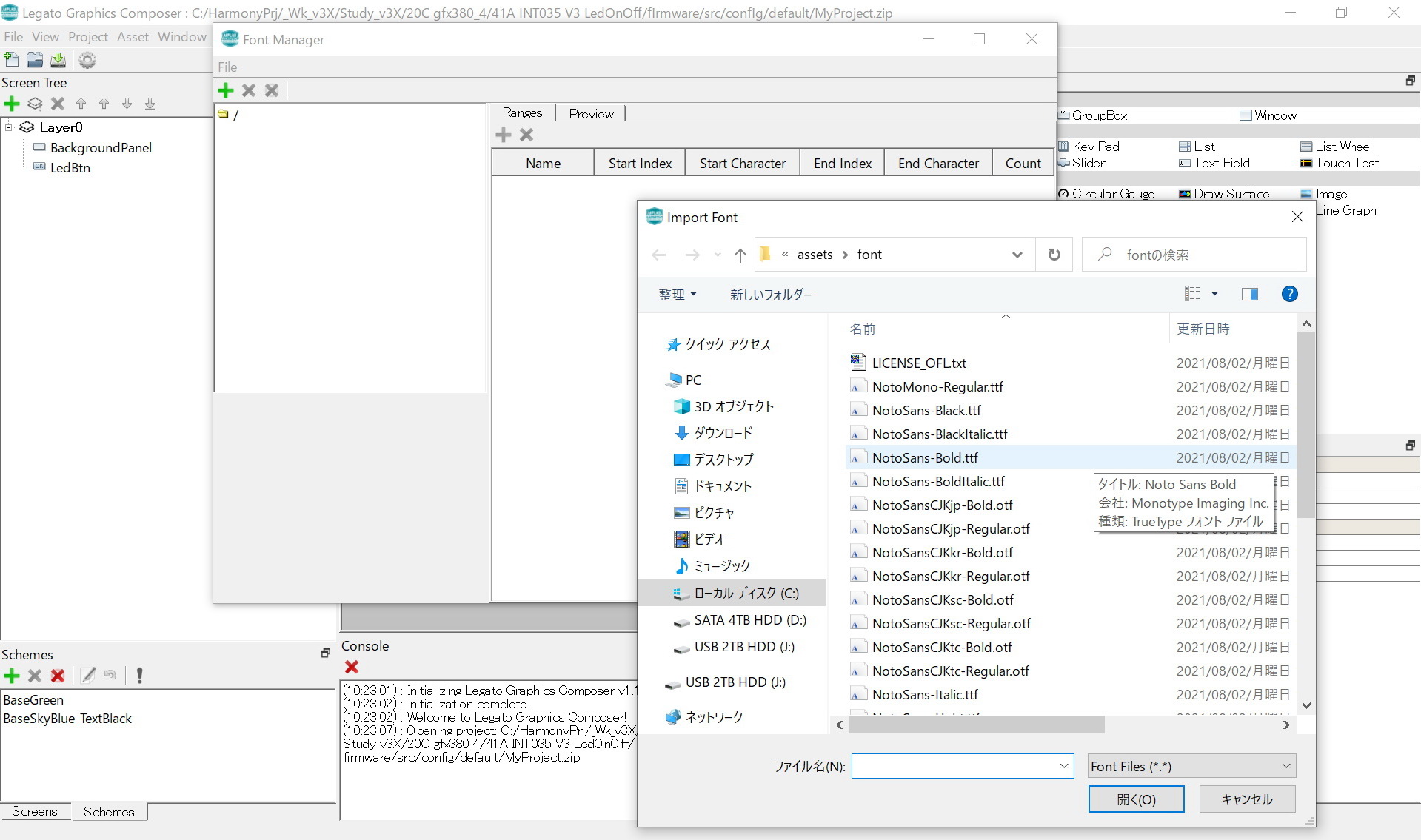Click the preview pane toggle icon
Image resolution: width=1421 pixels, height=840 pixels.
point(1249,295)
